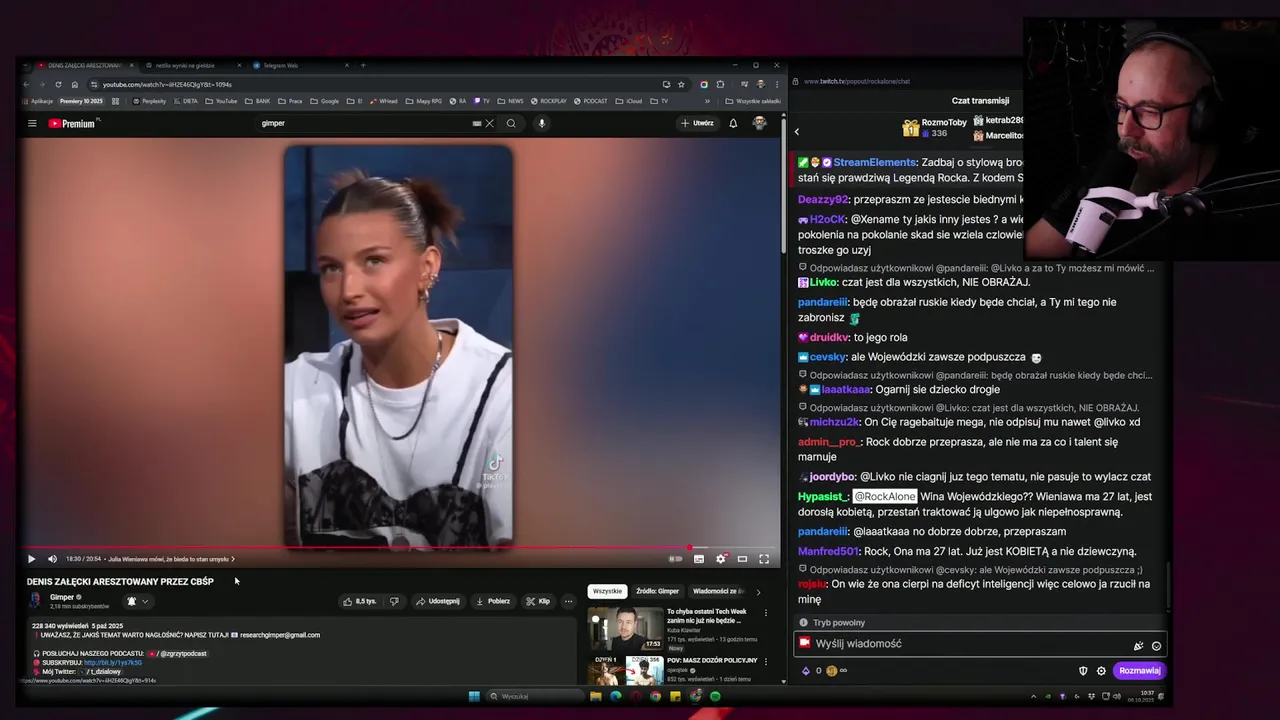This screenshot has width=1280, height=720.
Task: Open 'POV: MASZ DOZÓR POLICYJNY' video title
Action: tap(712, 660)
